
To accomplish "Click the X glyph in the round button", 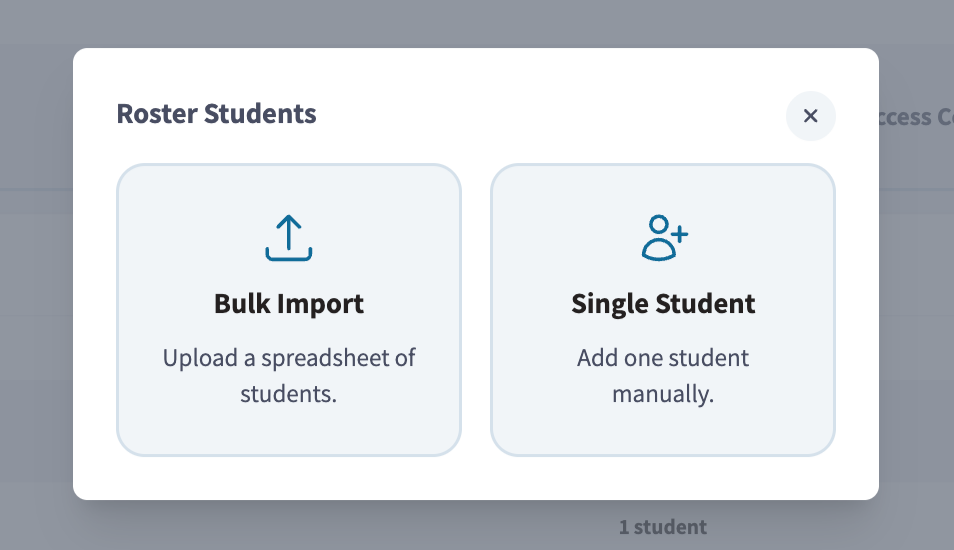I will coord(810,116).
